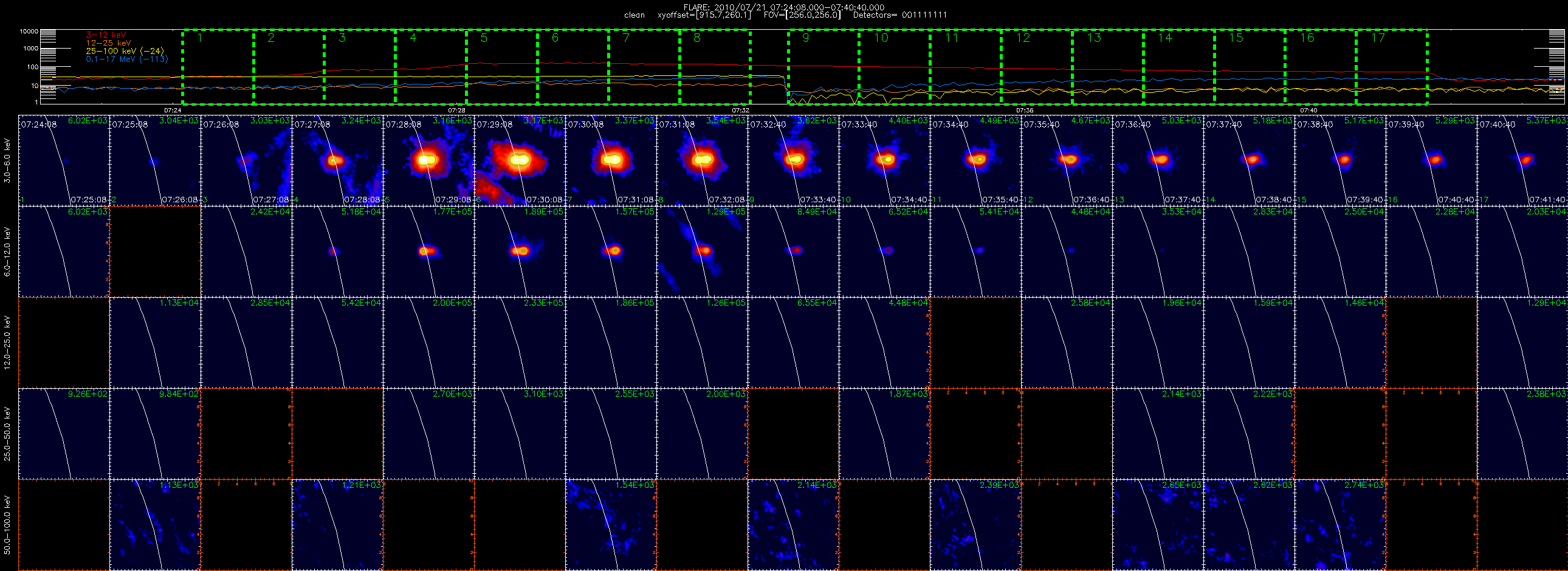1568x571 pixels.
Task: Click the "50.0-100.0 keV" row label
Action: 7,525
